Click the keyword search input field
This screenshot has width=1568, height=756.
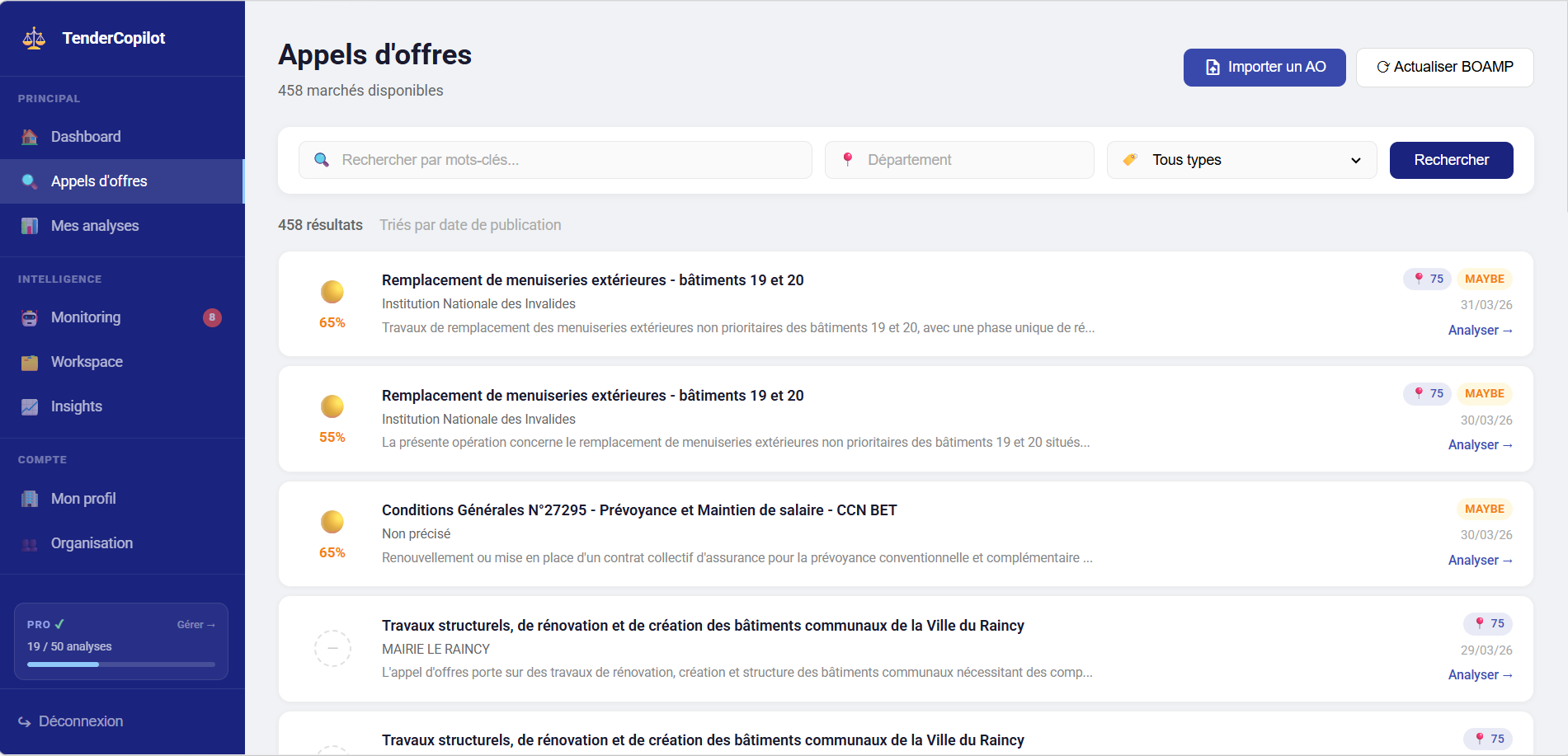554,160
